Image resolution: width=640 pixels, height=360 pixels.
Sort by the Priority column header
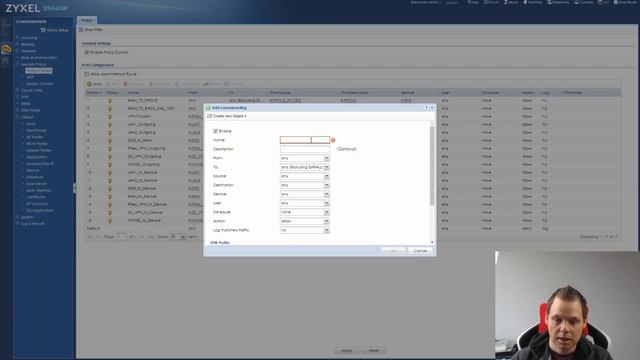(x=94, y=93)
